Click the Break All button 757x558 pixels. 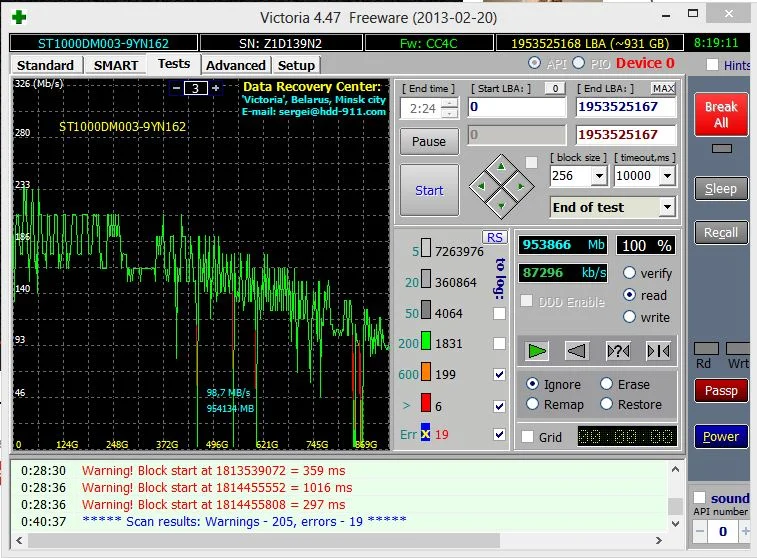[x=721, y=115]
